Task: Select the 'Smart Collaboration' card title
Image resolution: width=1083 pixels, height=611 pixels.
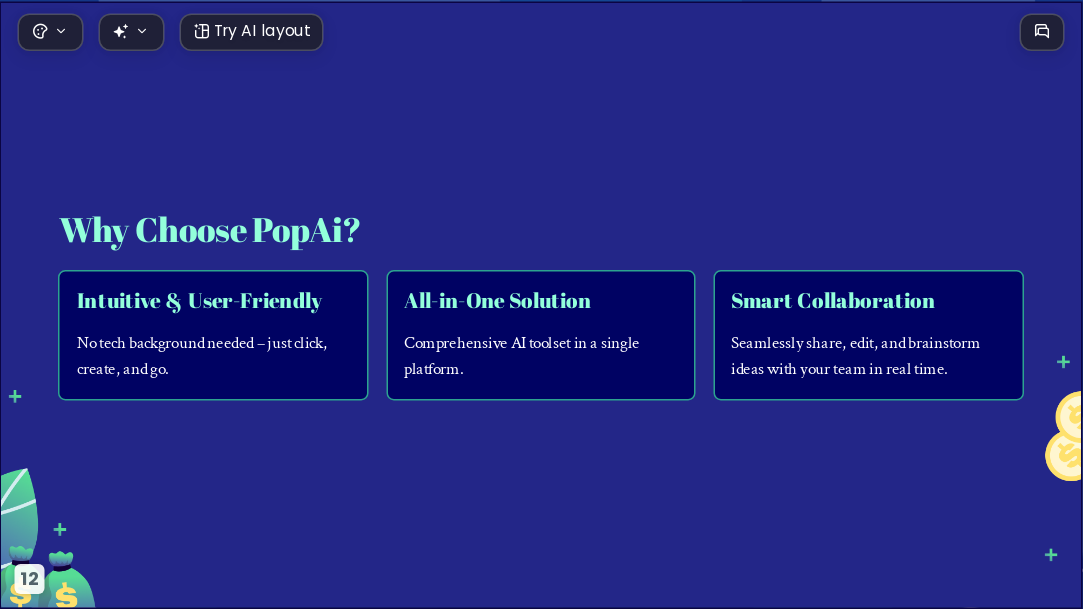Action: 833,301
